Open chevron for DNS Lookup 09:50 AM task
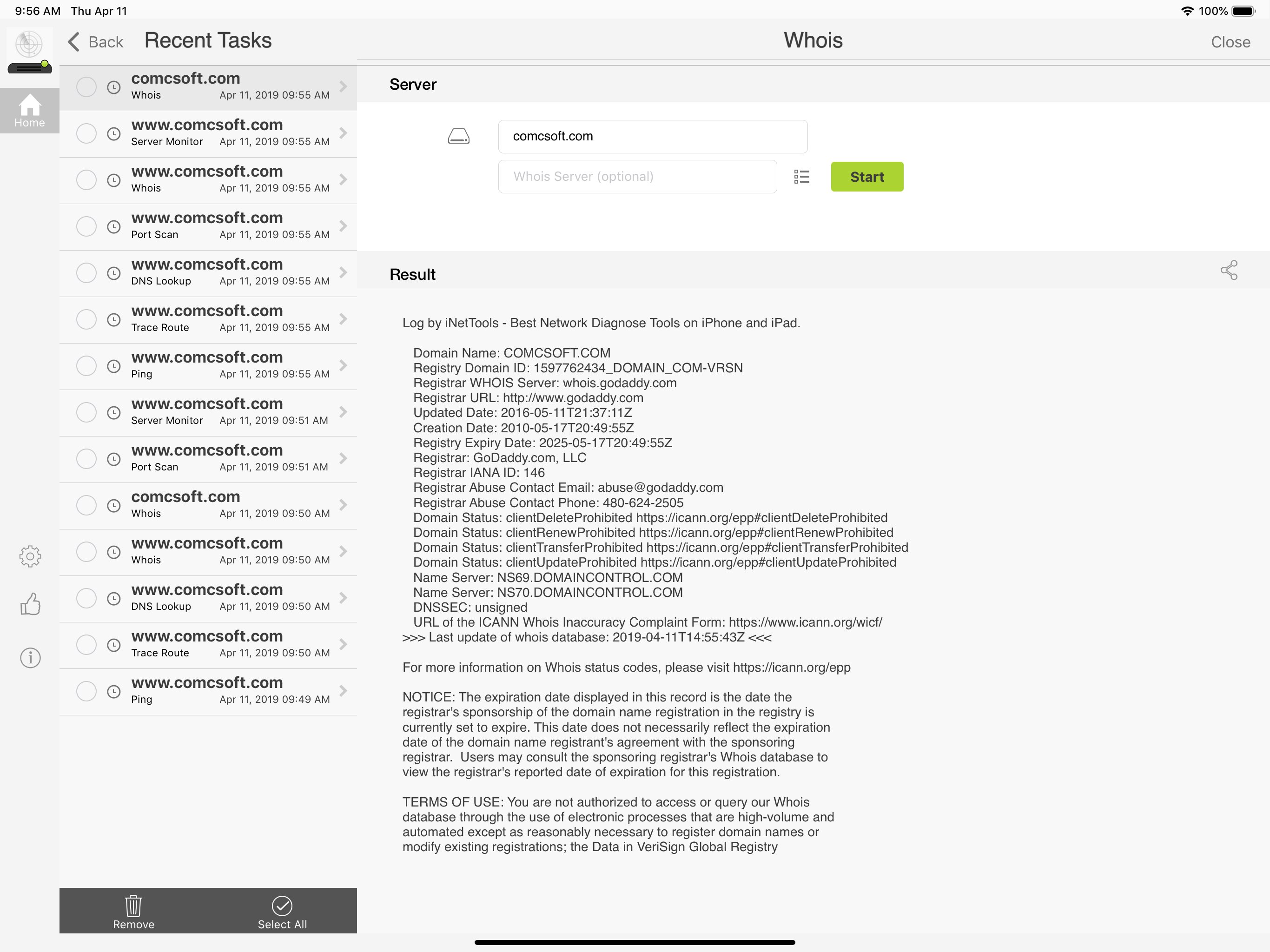This screenshot has width=1270, height=952. pos(343,598)
